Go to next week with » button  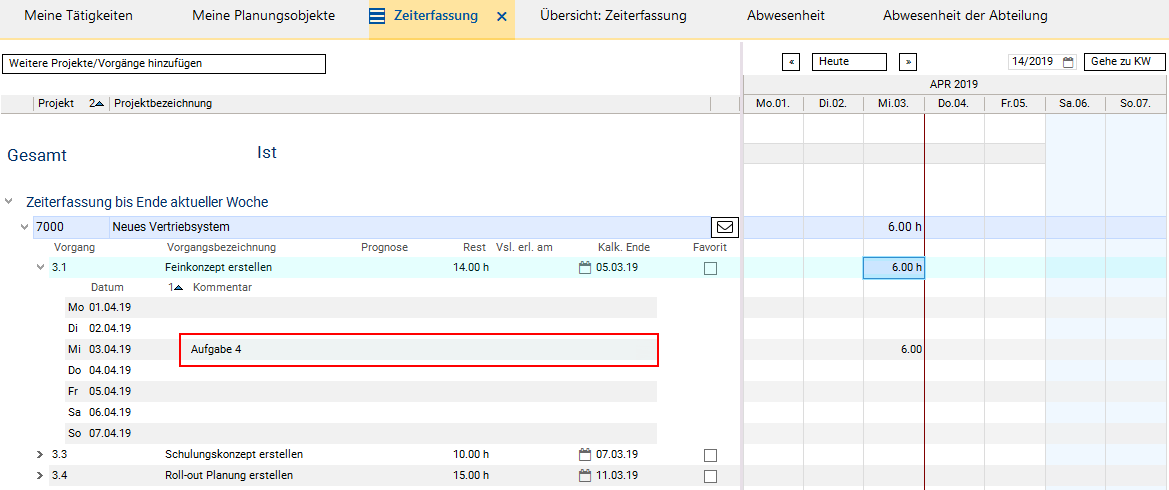tap(907, 62)
